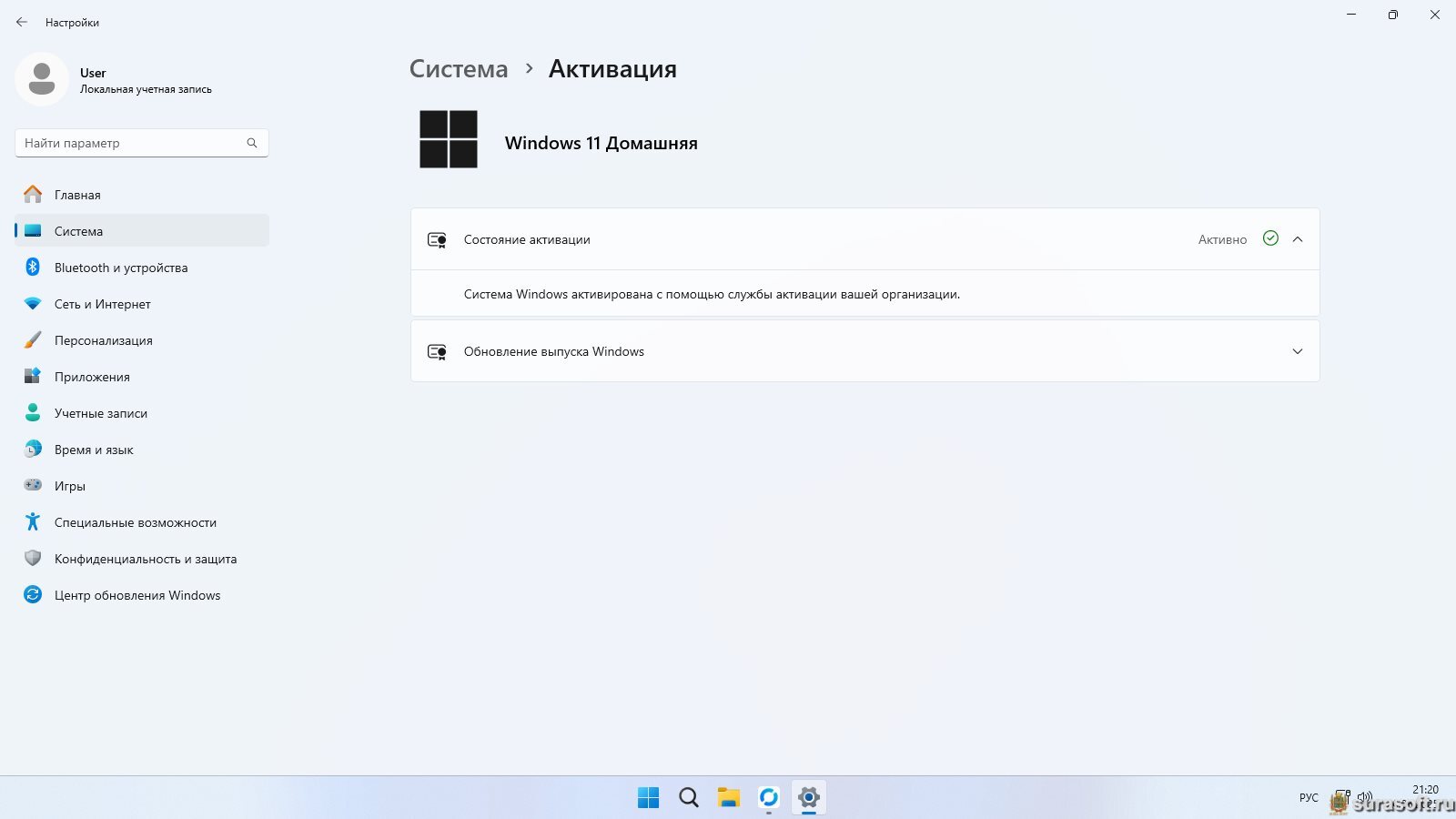Open the User account avatar
This screenshot has width=1456, height=819.
[42, 79]
